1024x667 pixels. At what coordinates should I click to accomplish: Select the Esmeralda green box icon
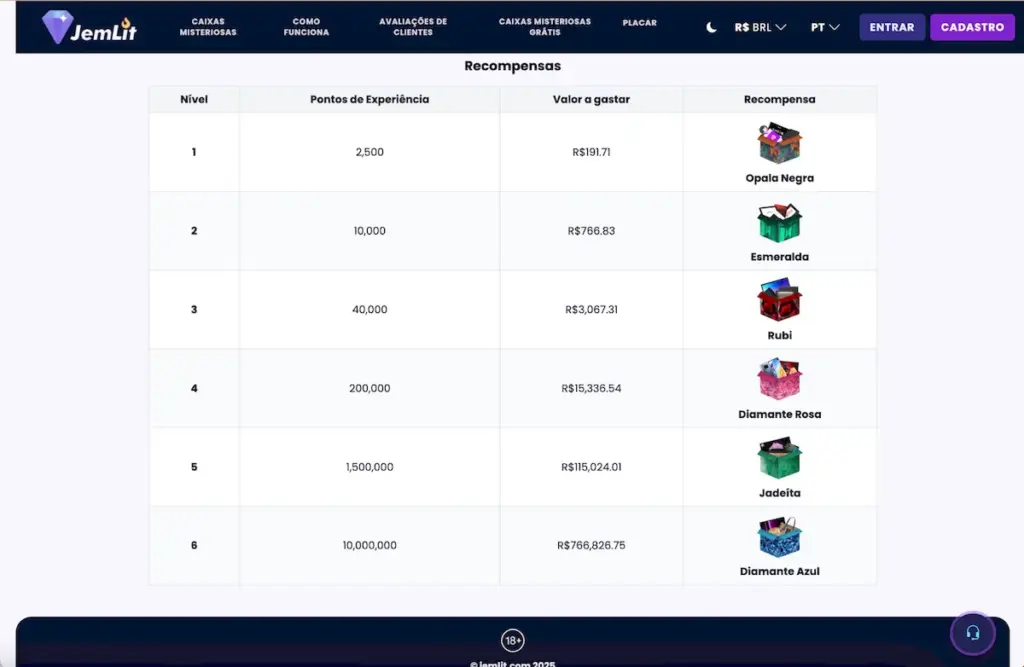779,222
